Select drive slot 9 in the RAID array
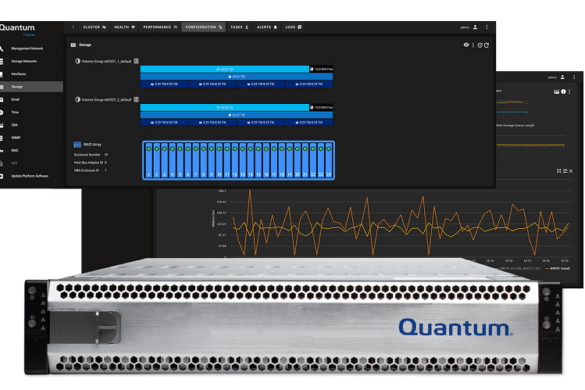The width and height of the screenshot is (585, 390). (x=211, y=160)
